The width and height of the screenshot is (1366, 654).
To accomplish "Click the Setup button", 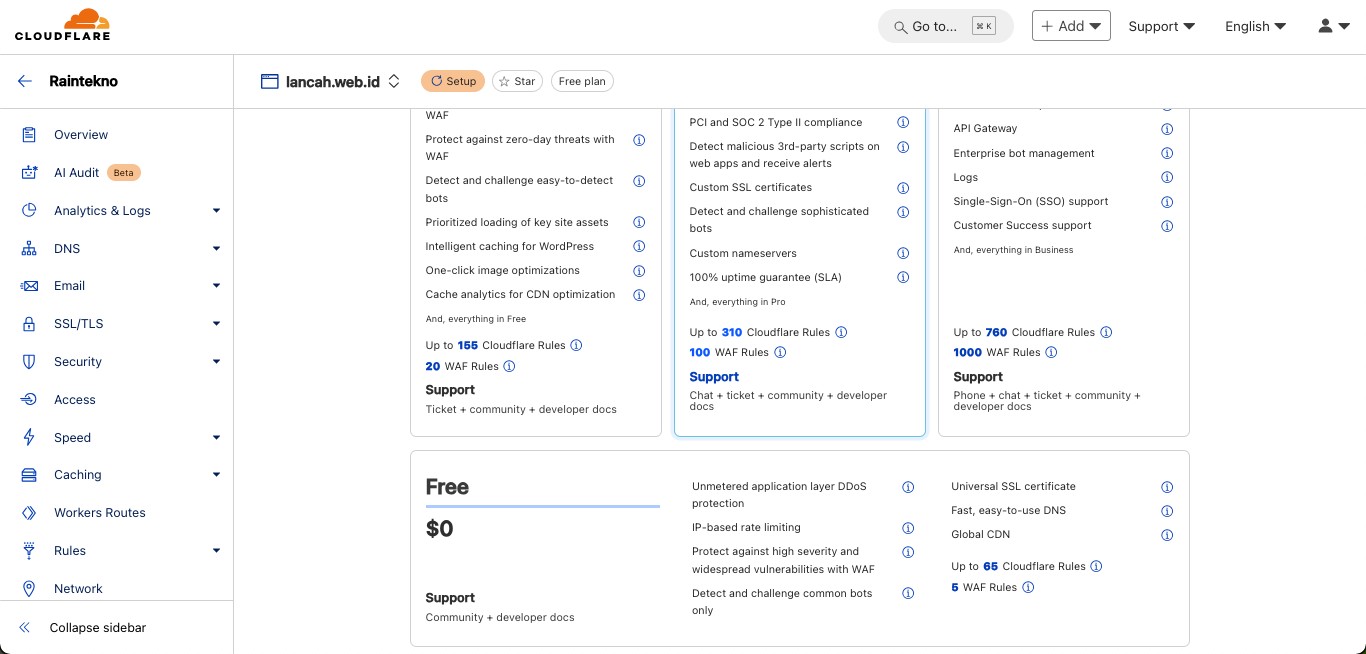I will pos(453,81).
